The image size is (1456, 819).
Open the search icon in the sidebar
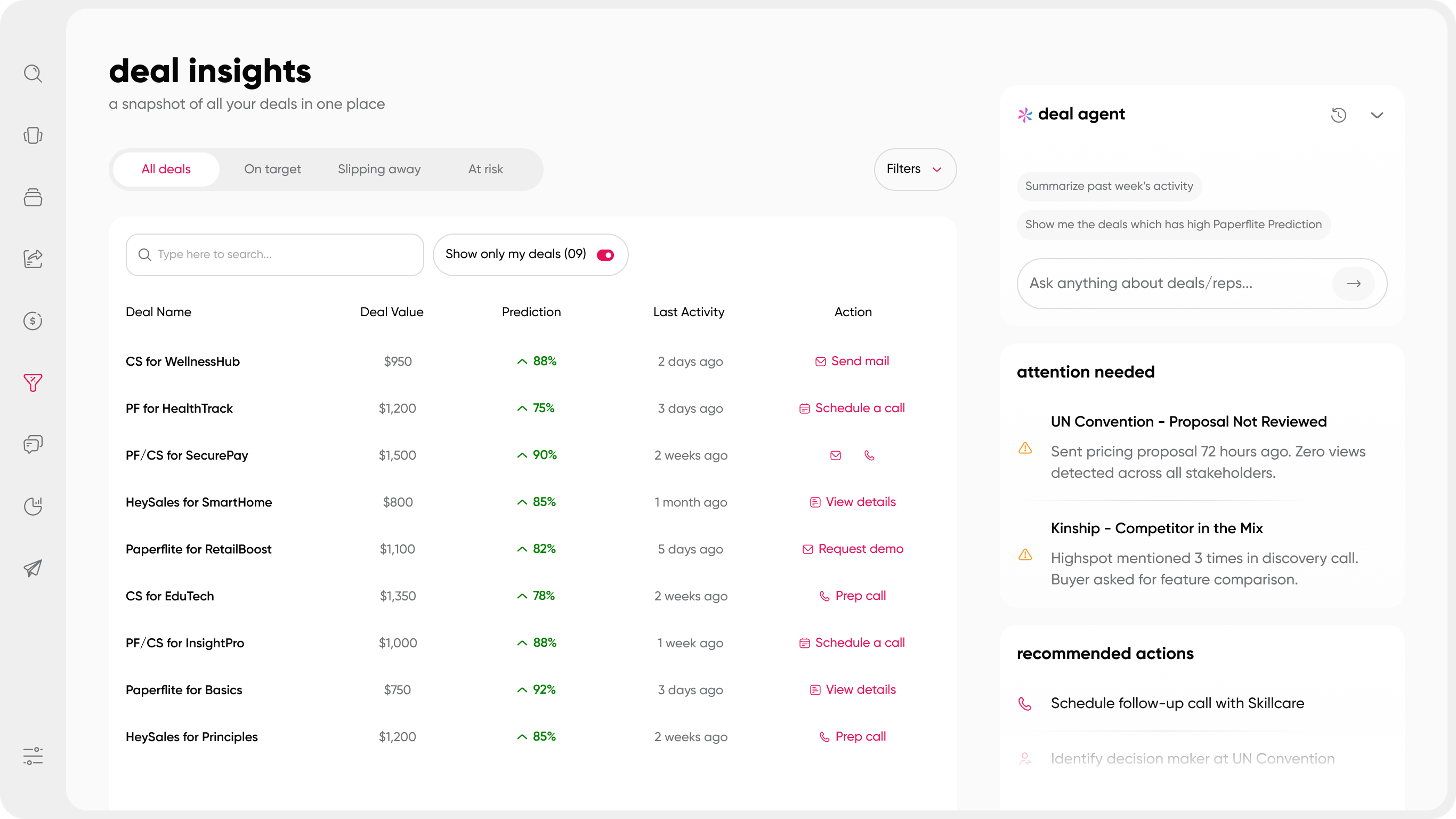33,74
